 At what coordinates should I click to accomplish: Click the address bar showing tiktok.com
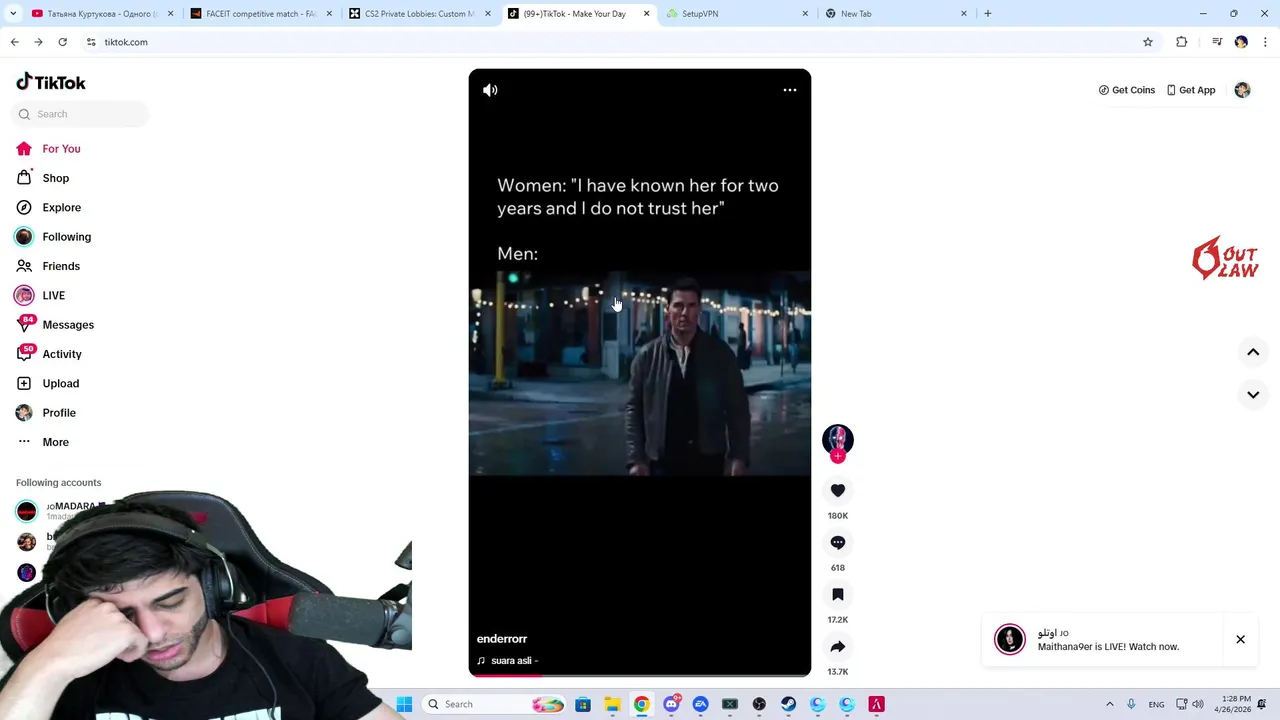tap(620, 42)
